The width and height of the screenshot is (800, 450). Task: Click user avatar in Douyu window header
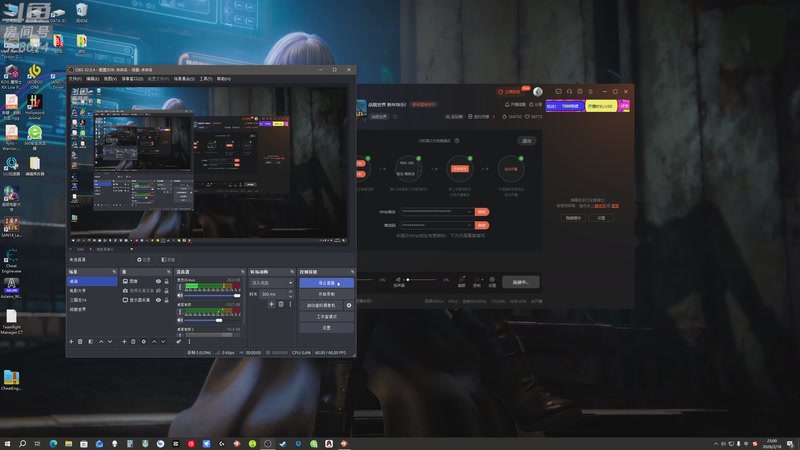538,91
